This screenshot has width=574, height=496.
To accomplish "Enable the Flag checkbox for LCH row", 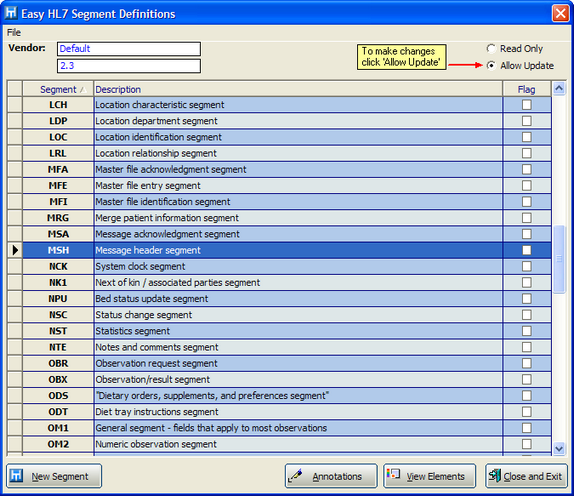I will pos(527,105).
